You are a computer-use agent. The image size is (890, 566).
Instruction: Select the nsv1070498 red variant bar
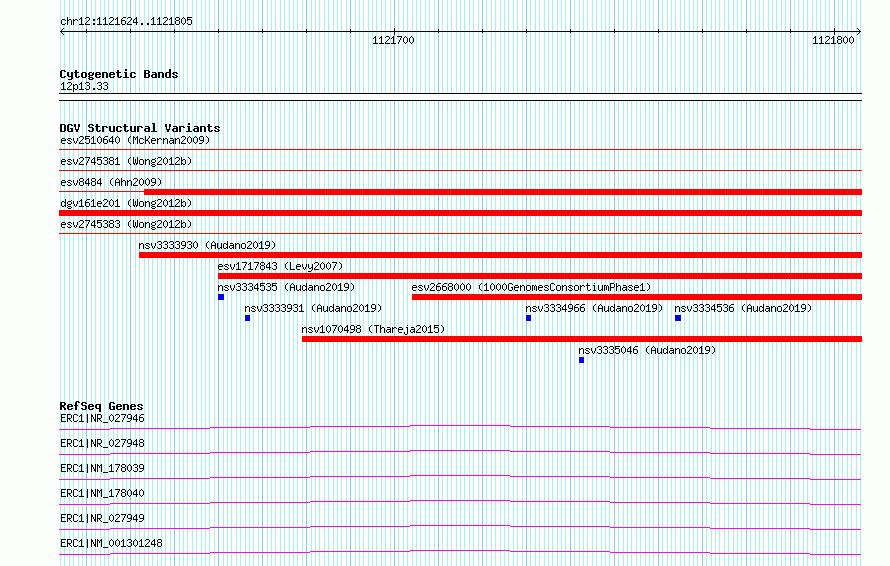click(x=582, y=339)
